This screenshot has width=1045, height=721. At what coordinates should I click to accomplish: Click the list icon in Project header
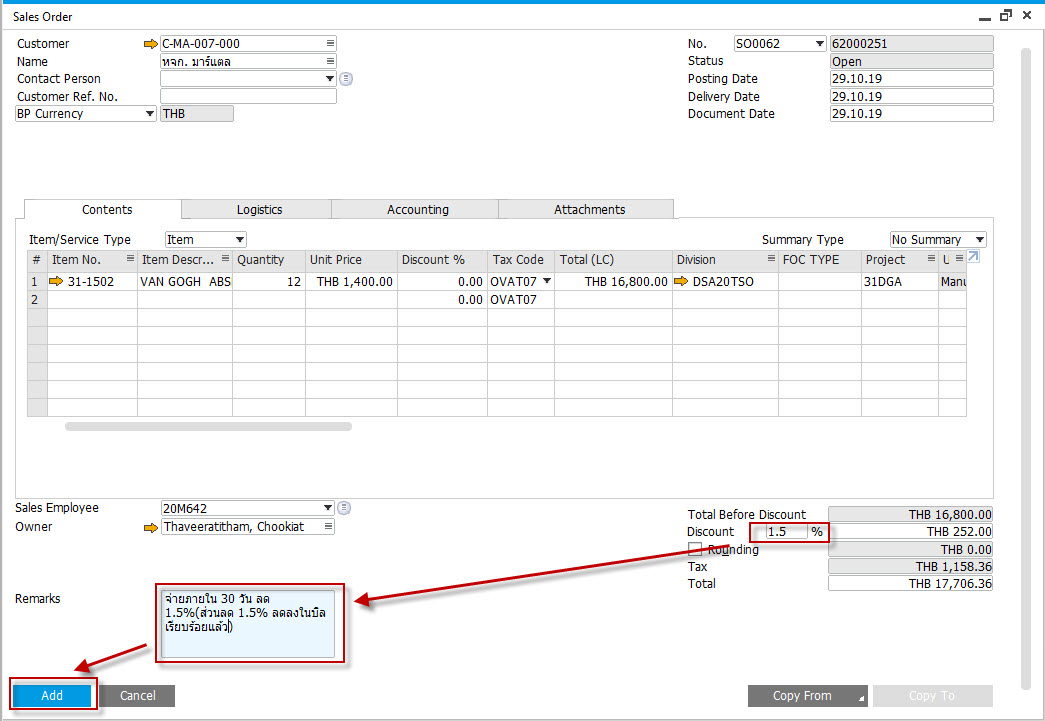click(931, 259)
